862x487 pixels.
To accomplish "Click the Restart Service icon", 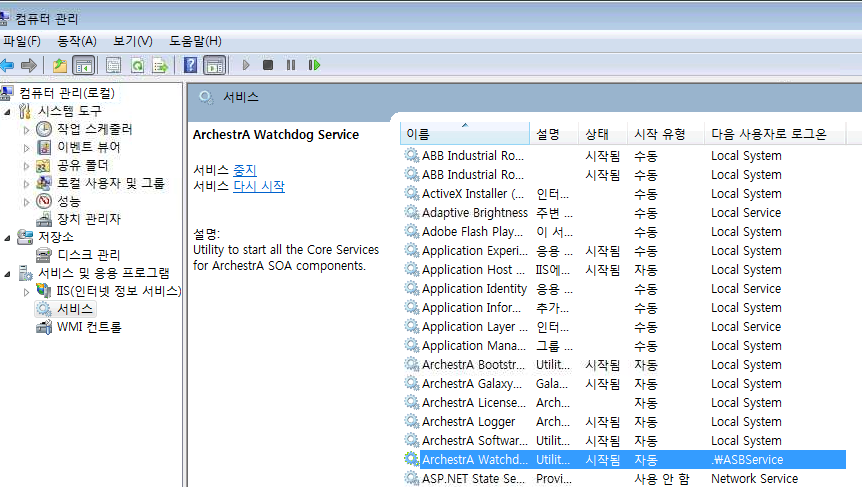I will click(x=314, y=65).
